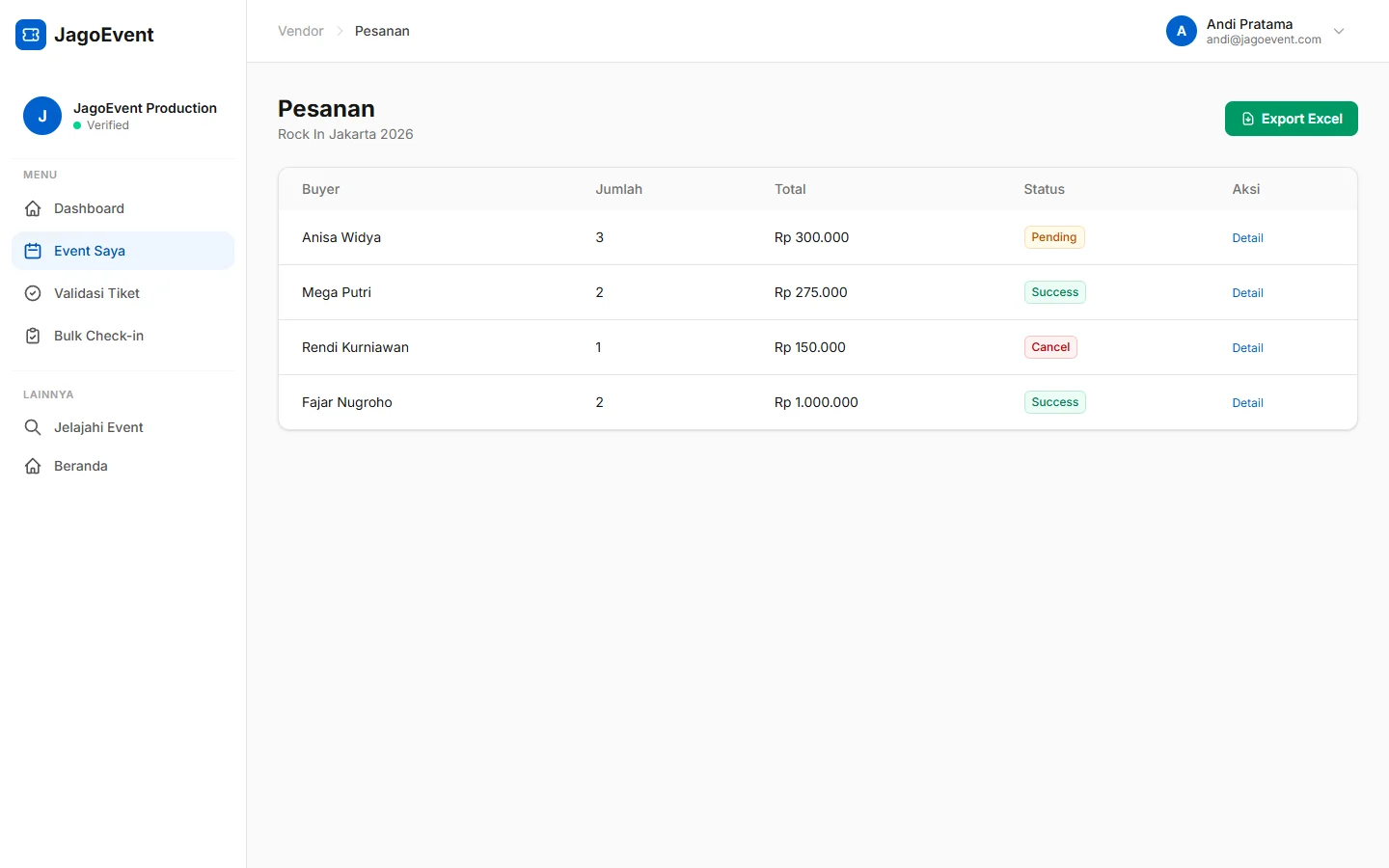This screenshot has width=1389, height=868.
Task: Click the Rp 275.000 total cell
Action: pos(810,292)
